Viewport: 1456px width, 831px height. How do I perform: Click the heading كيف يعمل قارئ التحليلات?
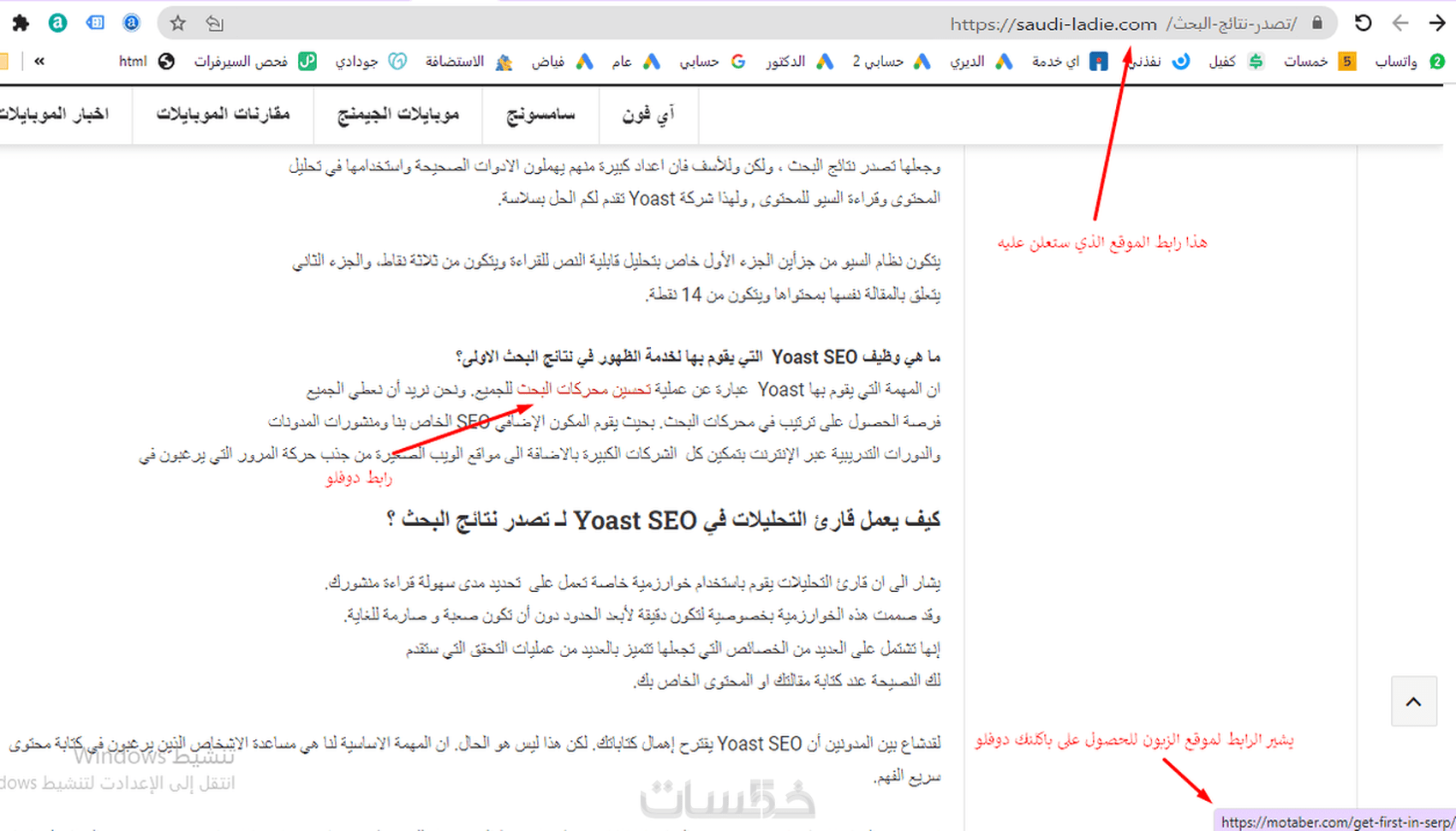click(664, 520)
